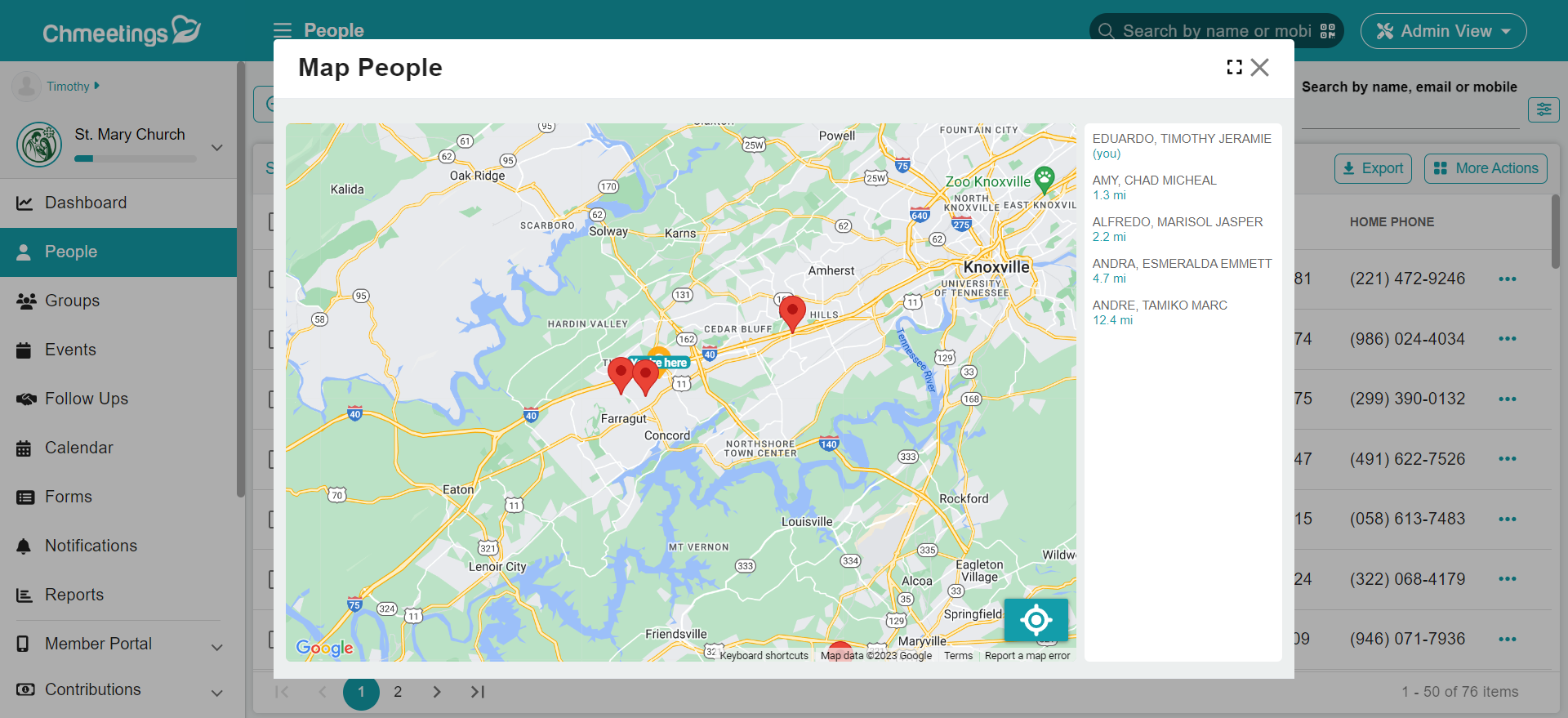Go to next page arrow in pagination

[x=437, y=692]
